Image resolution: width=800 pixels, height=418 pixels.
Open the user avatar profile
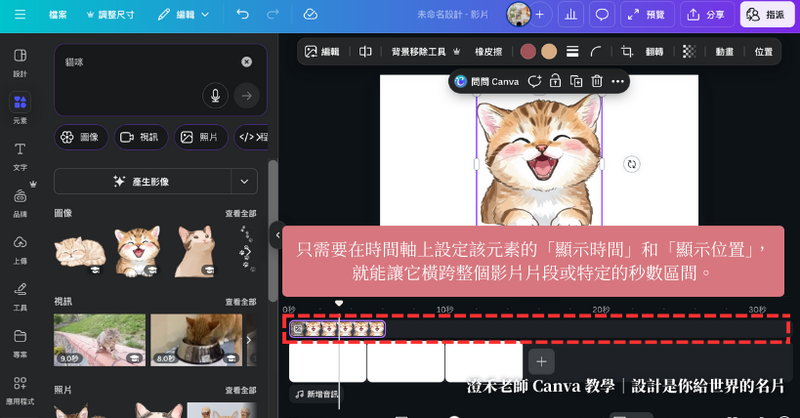pyautogui.click(x=518, y=14)
